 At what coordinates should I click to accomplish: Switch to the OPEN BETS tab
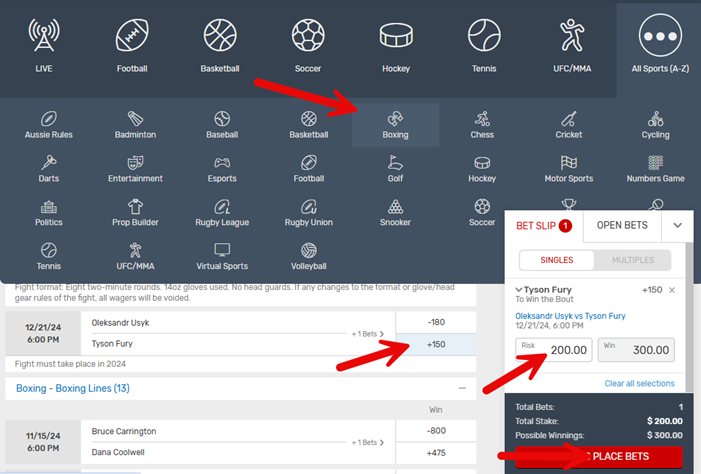tap(622, 226)
